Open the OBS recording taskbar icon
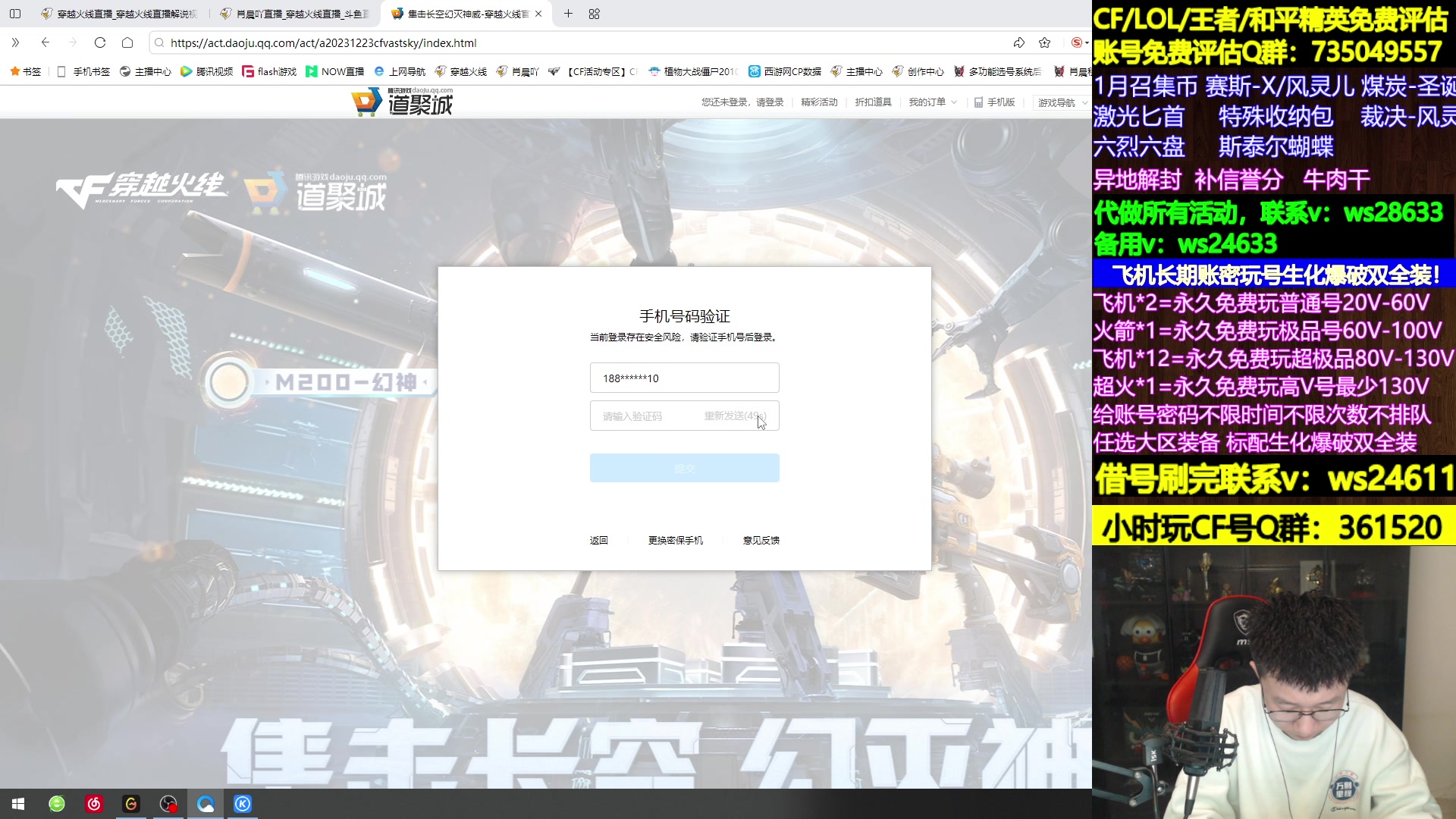The image size is (1456, 819). 168,804
